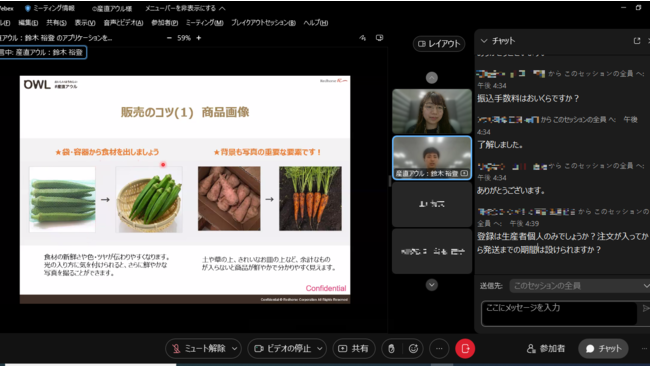Viewport: 650px width, 366px height.
Task: Toggle ミュート解除 to unmute microphone
Action: coord(199,349)
